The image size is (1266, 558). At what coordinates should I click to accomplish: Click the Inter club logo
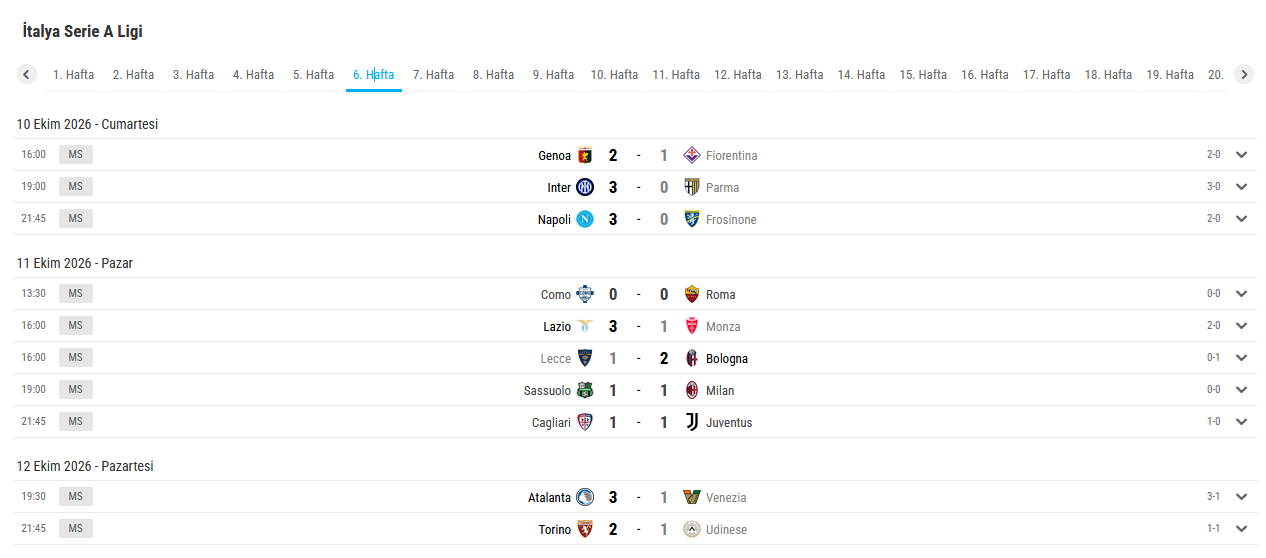[x=585, y=187]
